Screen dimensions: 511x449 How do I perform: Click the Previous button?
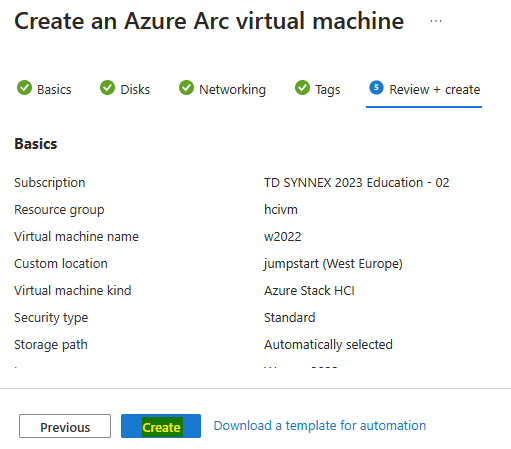(65, 426)
